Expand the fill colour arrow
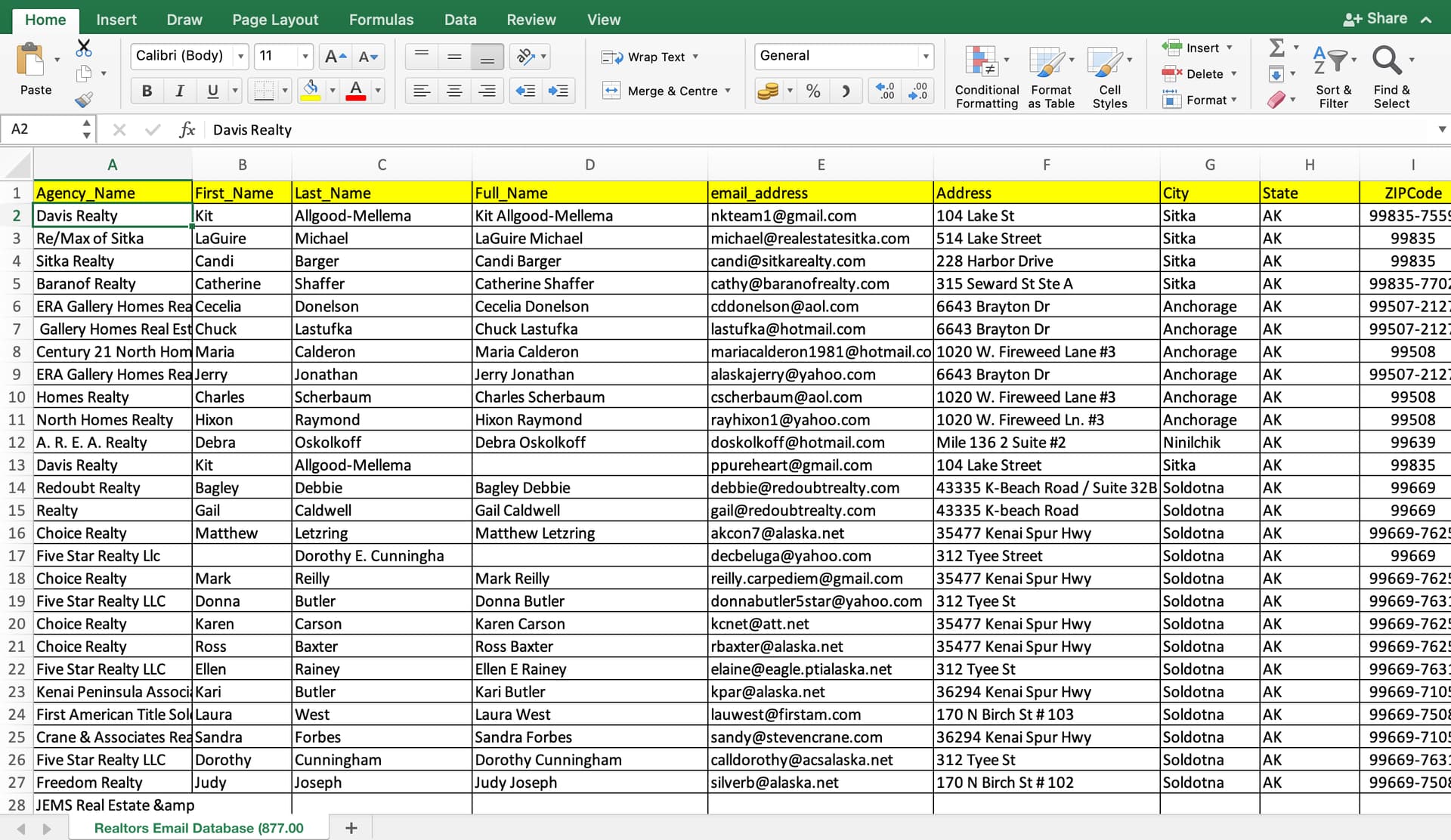 coord(333,91)
